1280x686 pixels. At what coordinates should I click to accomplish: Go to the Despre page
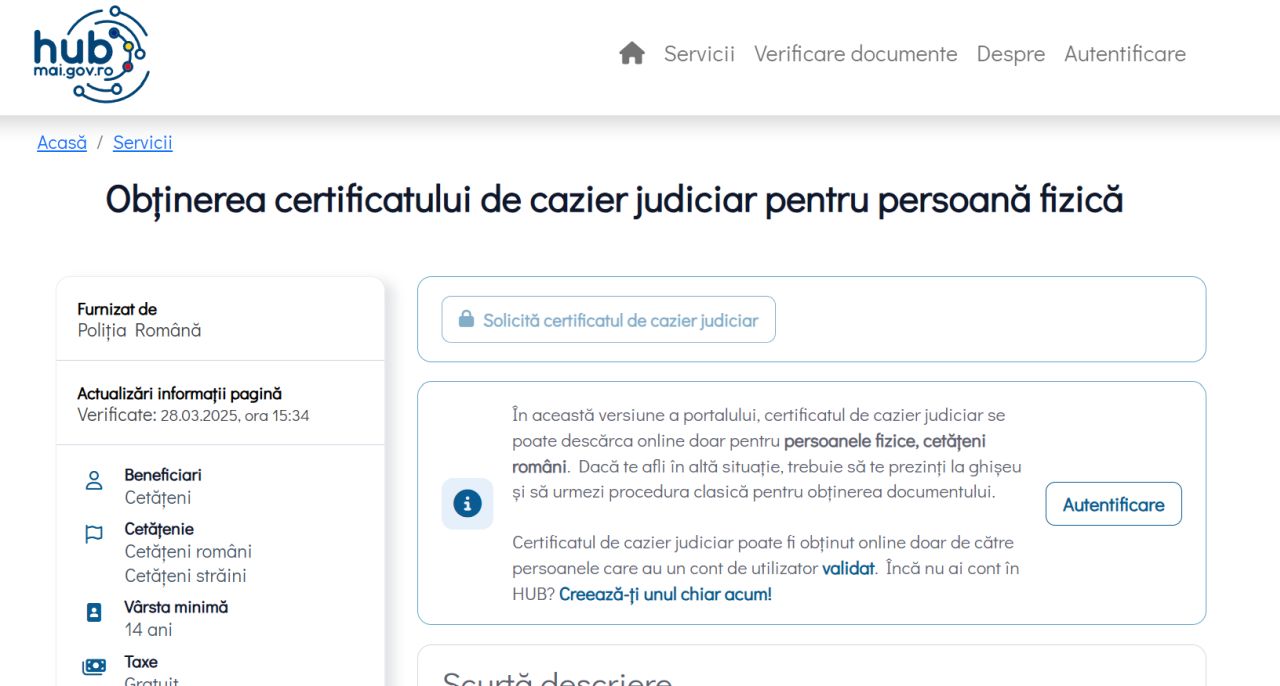(x=1010, y=54)
